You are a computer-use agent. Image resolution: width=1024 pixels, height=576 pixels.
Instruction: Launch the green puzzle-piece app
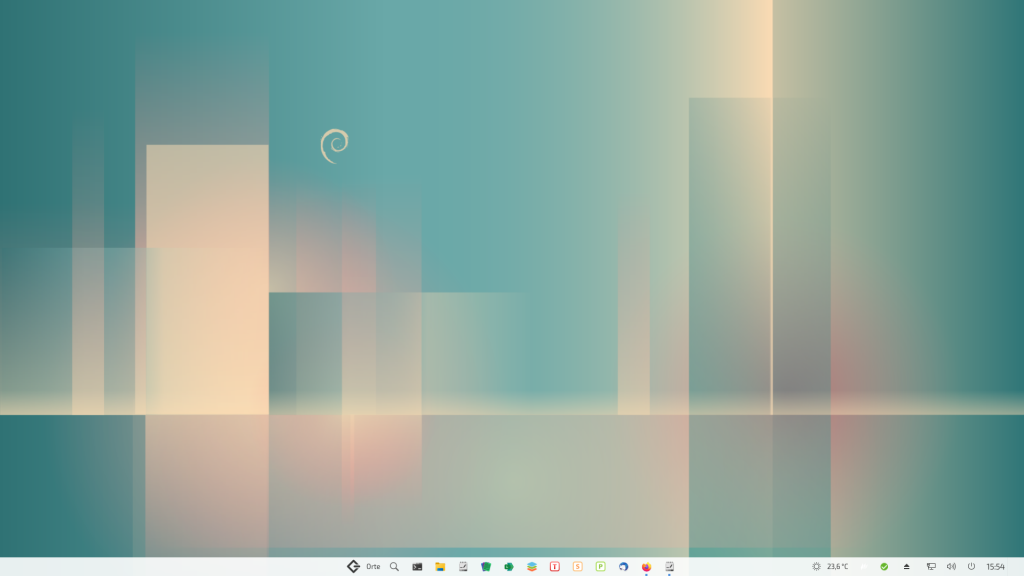509,566
